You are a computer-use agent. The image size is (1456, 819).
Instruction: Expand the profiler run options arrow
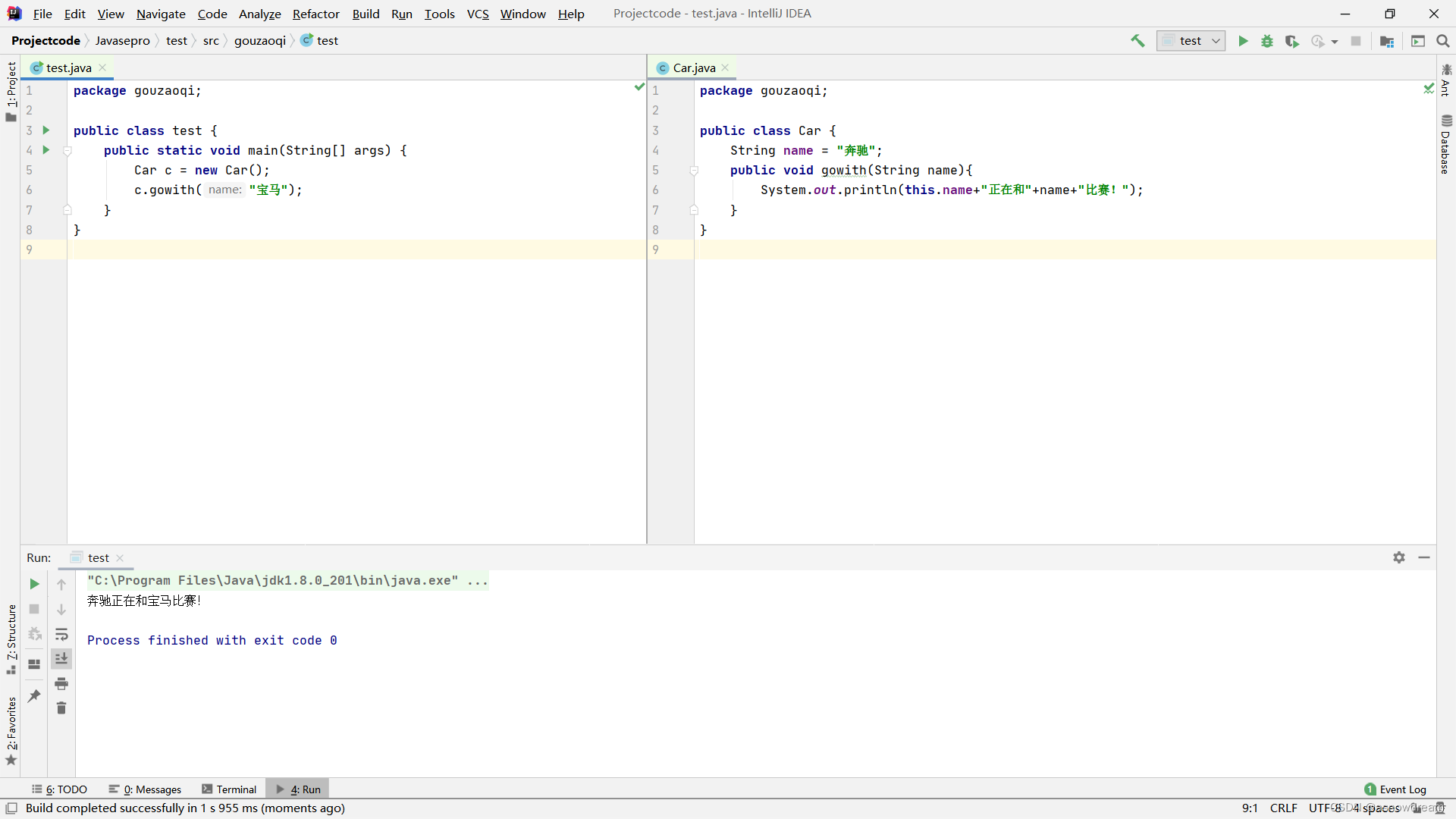tap(1335, 42)
